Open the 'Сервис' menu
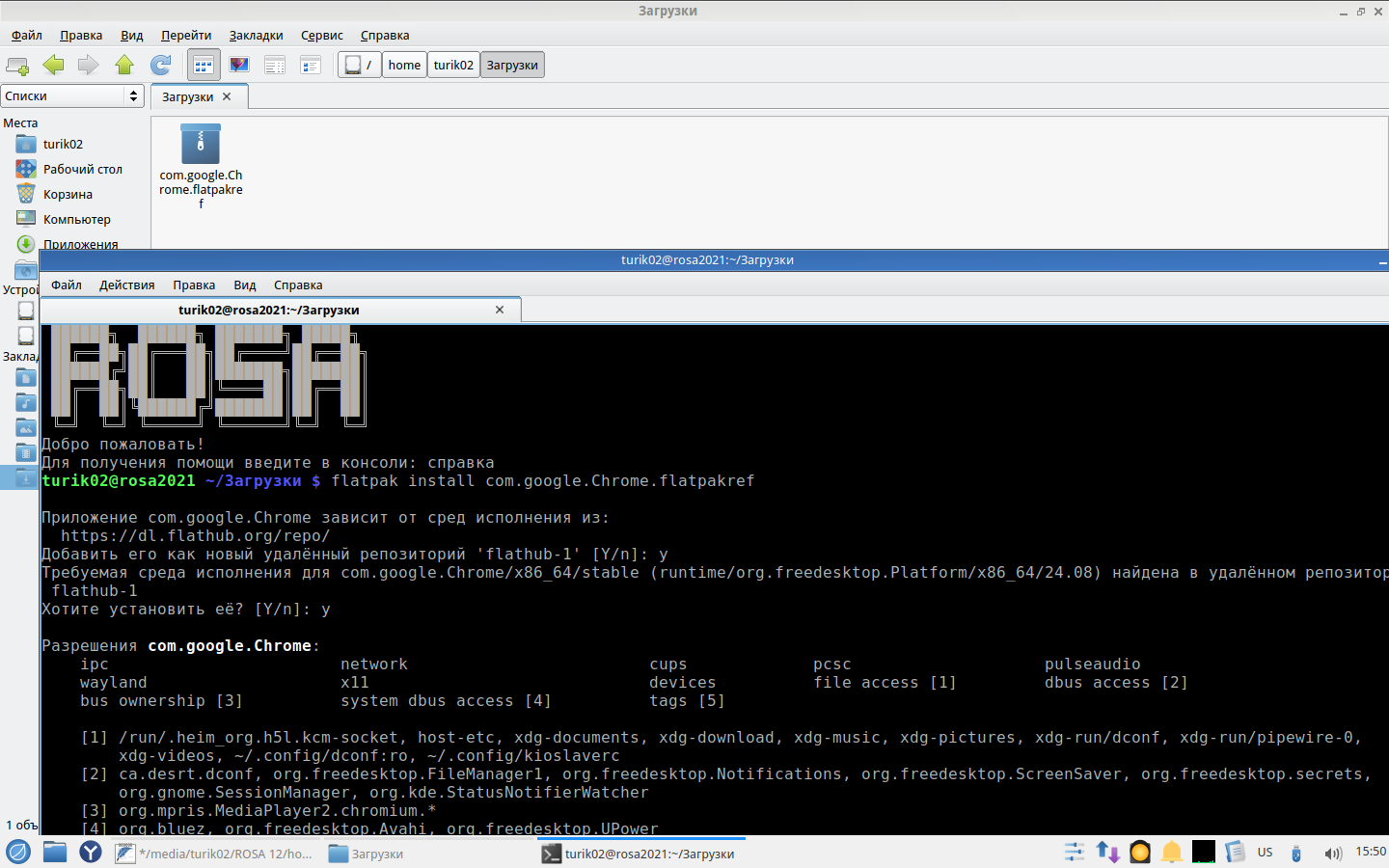Image resolution: width=1389 pixels, height=868 pixels. 322,36
